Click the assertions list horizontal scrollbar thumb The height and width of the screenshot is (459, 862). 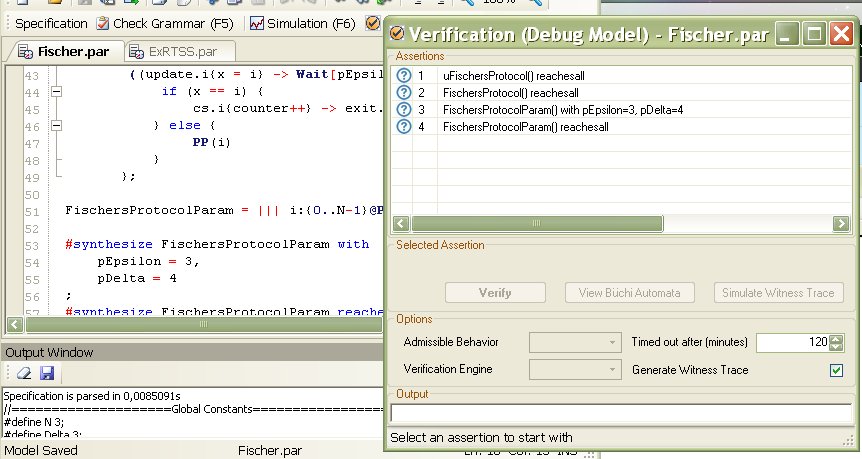(537, 223)
